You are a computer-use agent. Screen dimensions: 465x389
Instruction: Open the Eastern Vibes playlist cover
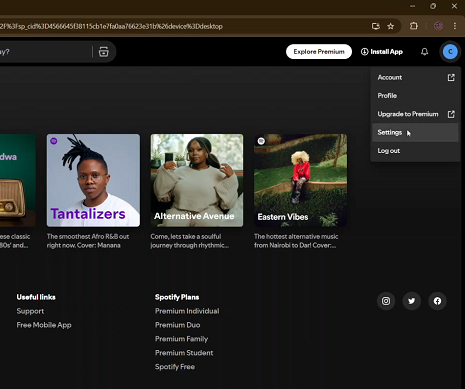(300, 180)
